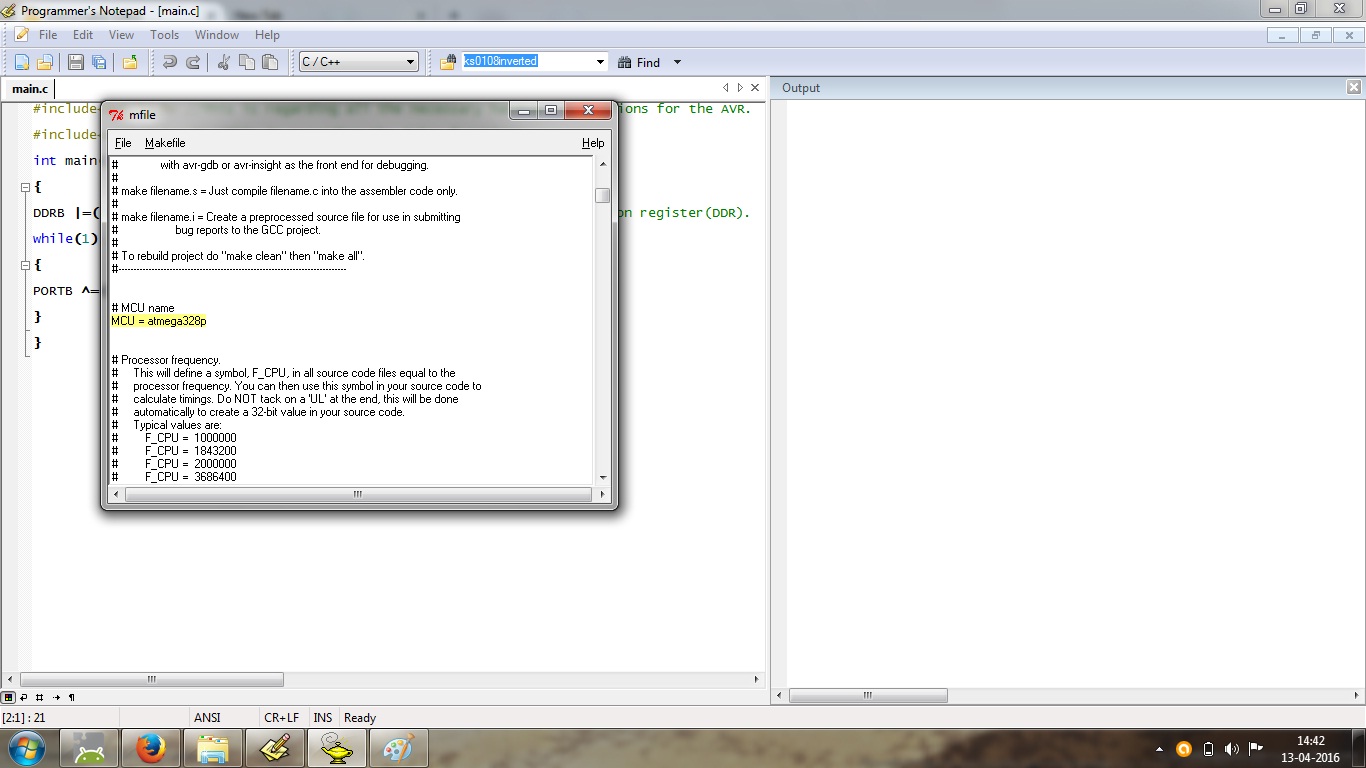
Task: Open the Android taskbar application
Action: tap(89, 748)
